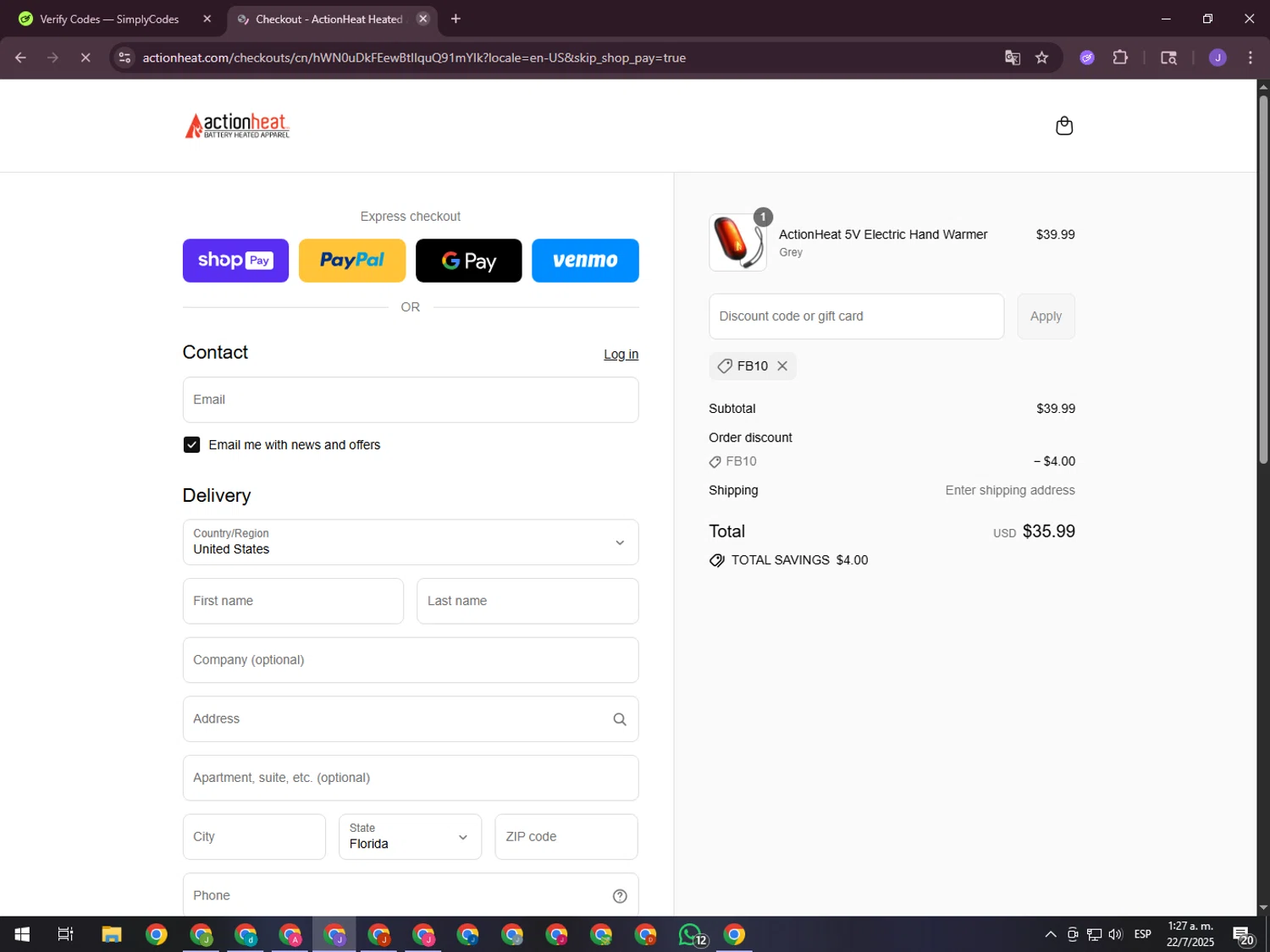1270x952 pixels.
Task: Click the Last name field
Action: 527,601
